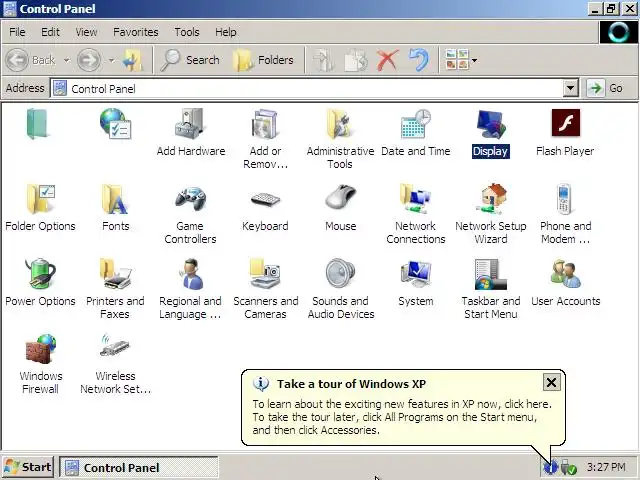Click the Back toolbar button

(31, 60)
